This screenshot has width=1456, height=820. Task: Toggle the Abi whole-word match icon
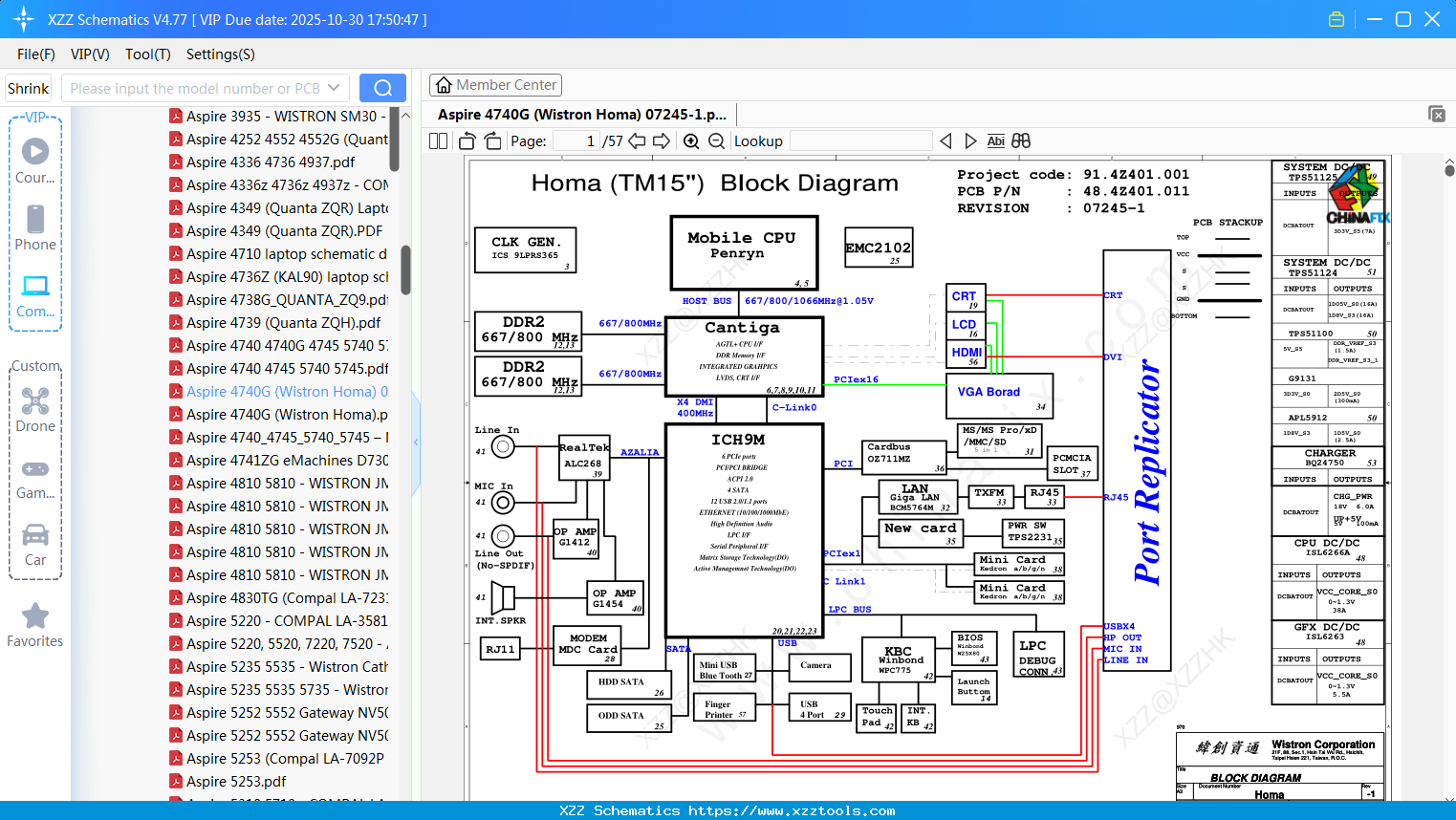point(996,141)
